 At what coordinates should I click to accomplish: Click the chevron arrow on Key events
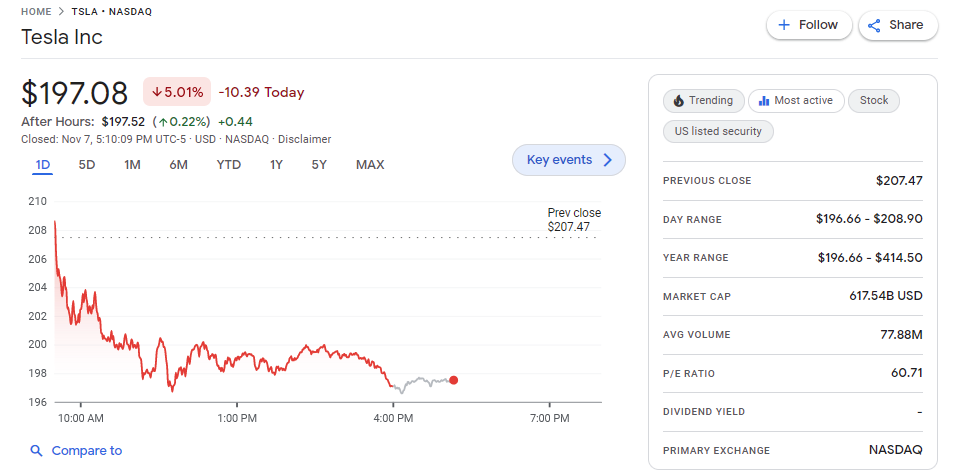(x=607, y=160)
